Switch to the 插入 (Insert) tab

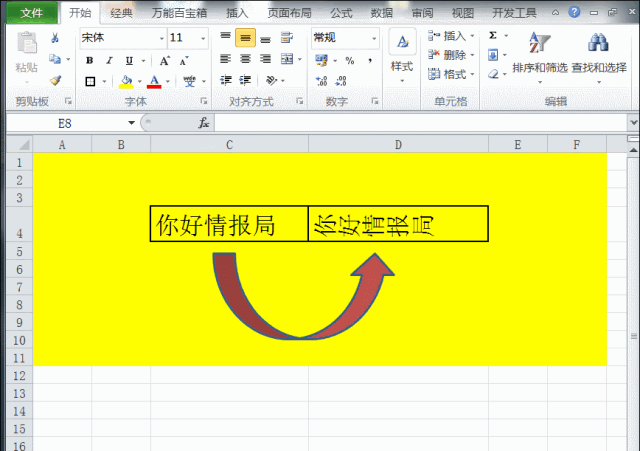[x=237, y=13]
